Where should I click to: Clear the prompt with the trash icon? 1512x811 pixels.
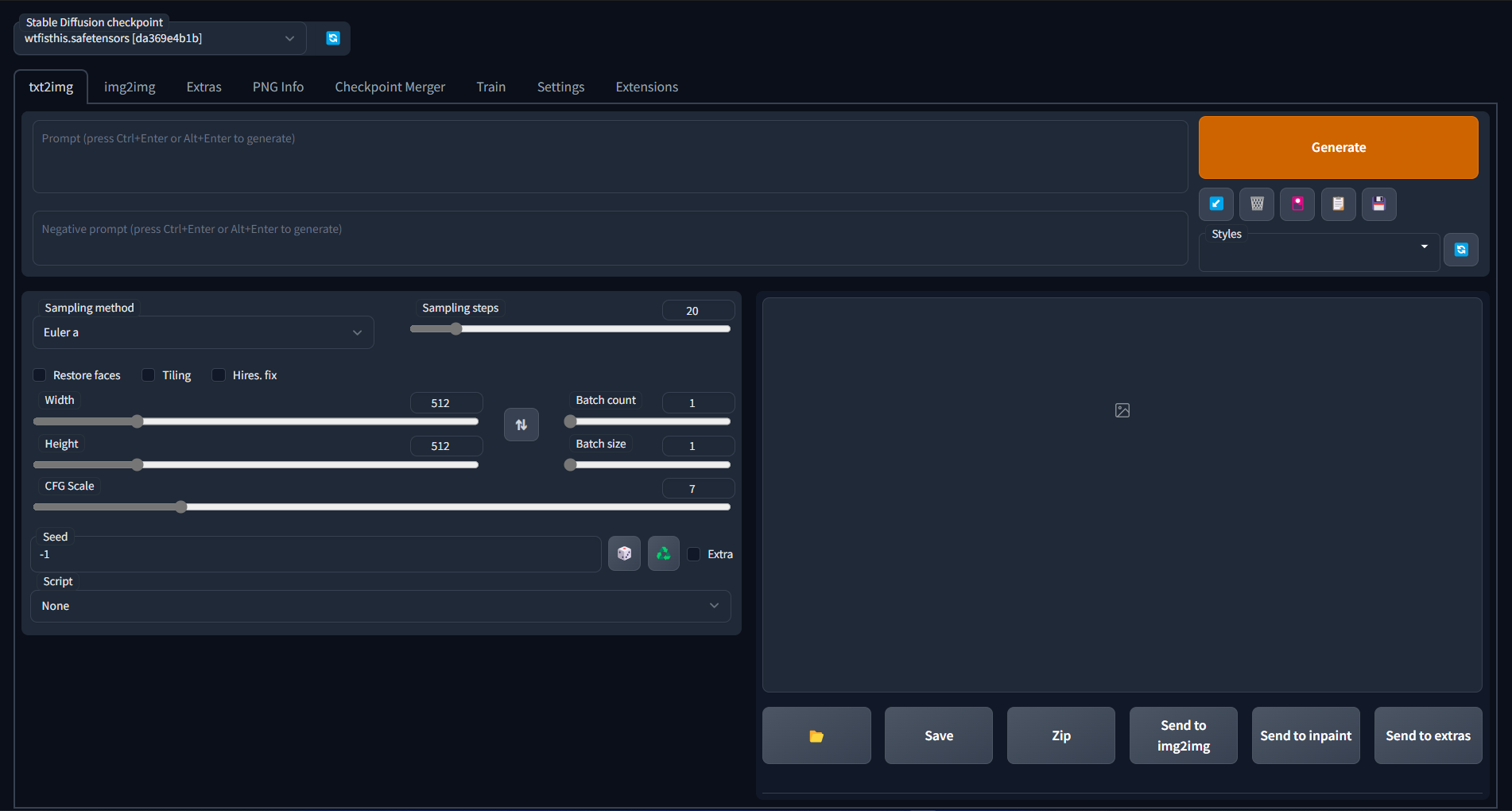pyautogui.click(x=1257, y=204)
